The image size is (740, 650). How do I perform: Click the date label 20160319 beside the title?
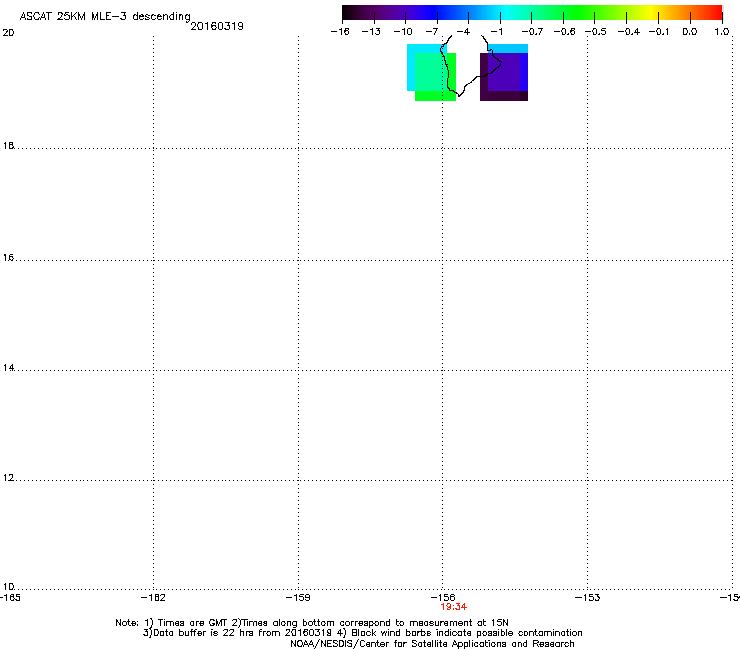pyautogui.click(x=217, y=26)
